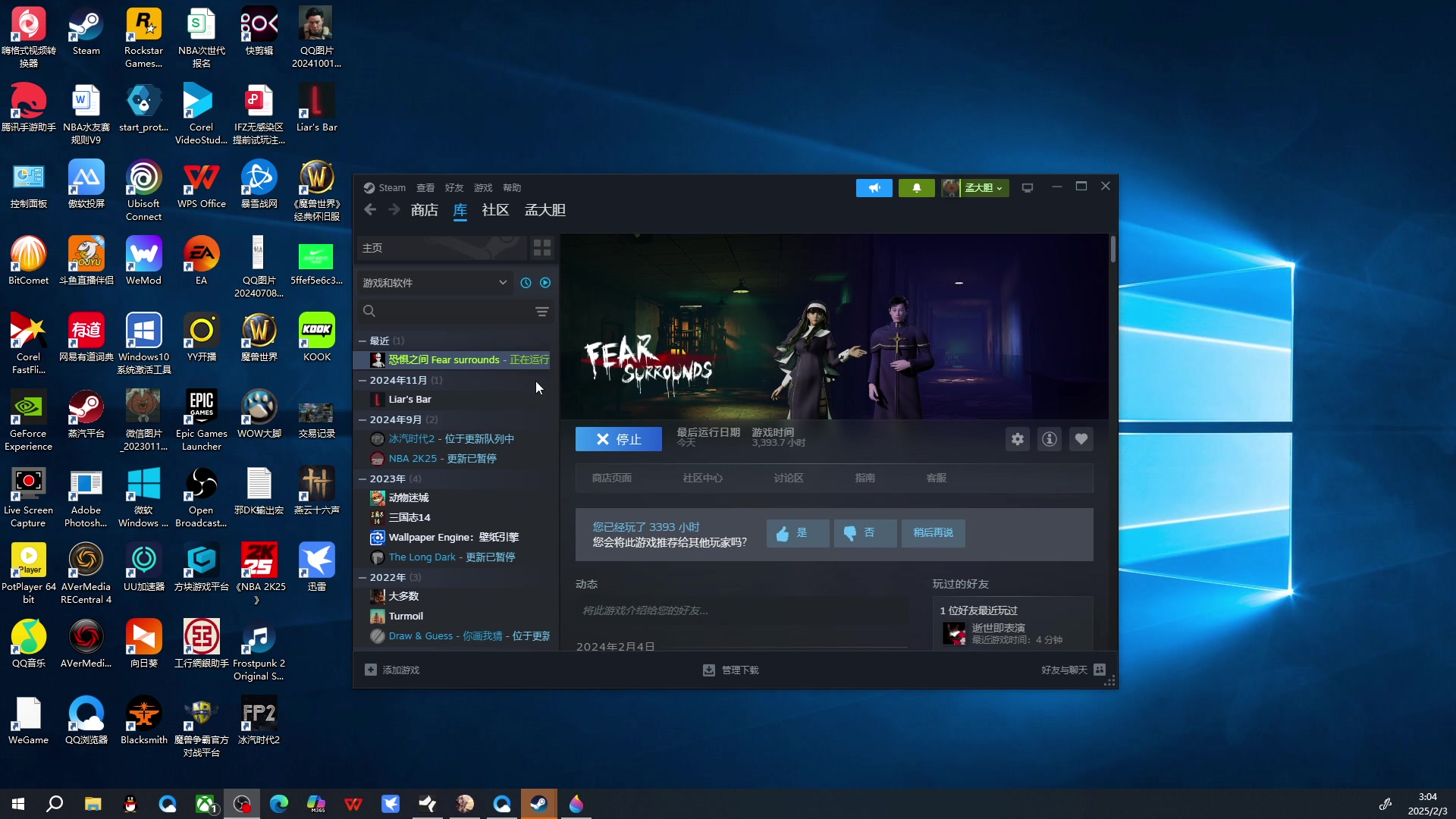1456x819 pixels.
Task: Choose 稍后再说 remind later button
Action: [933, 533]
